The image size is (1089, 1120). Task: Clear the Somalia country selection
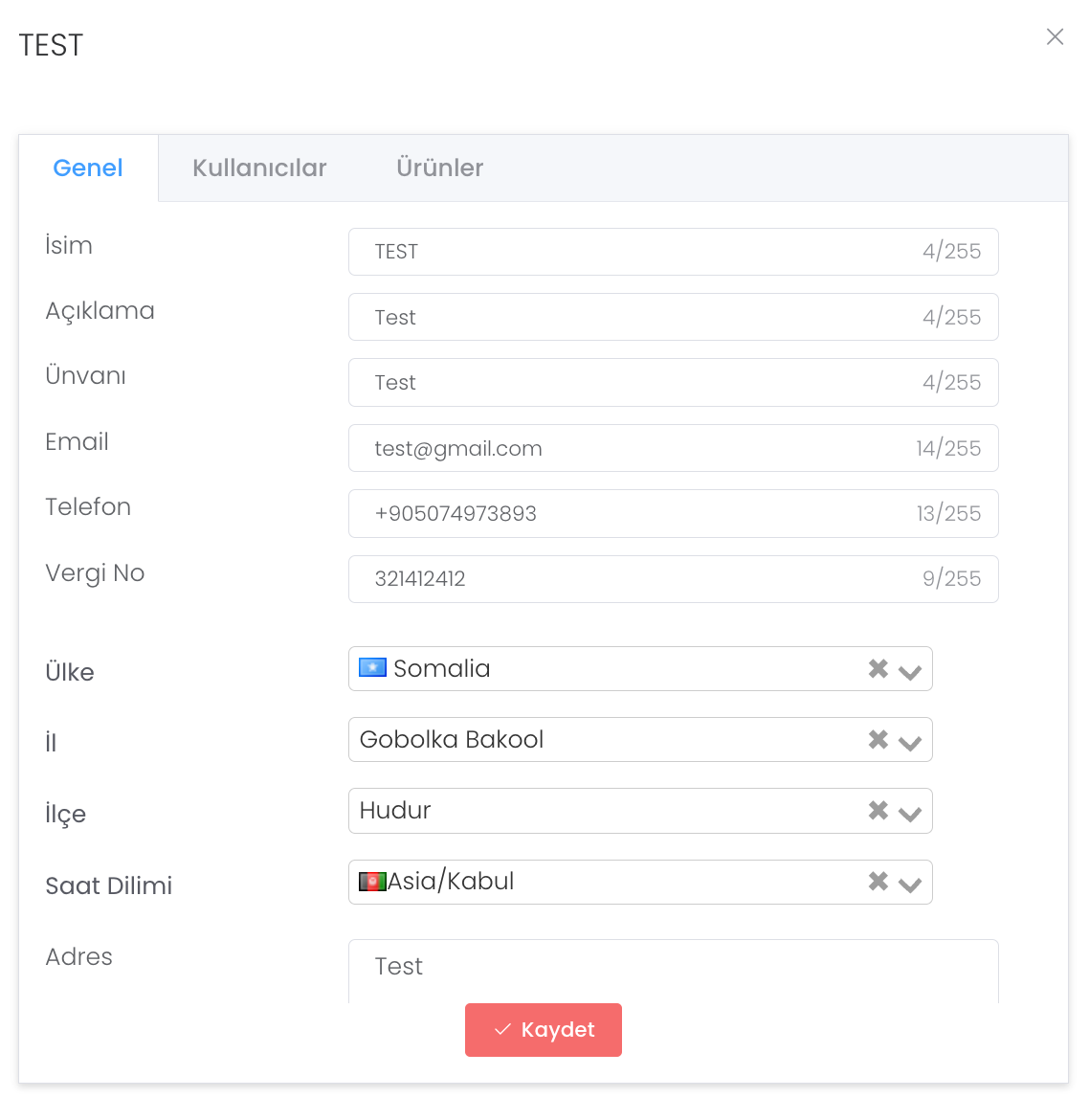(878, 669)
